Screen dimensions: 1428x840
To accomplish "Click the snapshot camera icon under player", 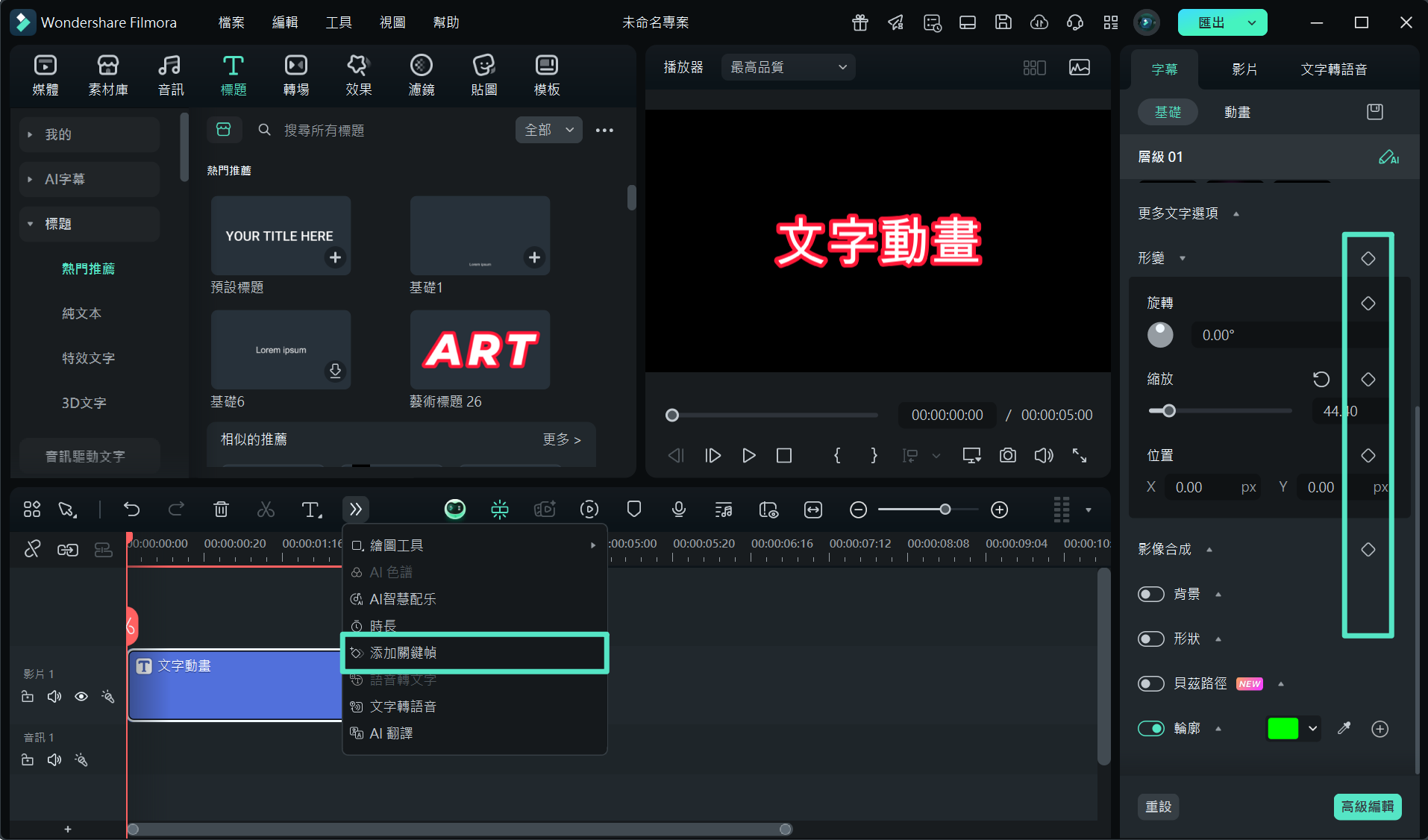I will tap(1008, 455).
